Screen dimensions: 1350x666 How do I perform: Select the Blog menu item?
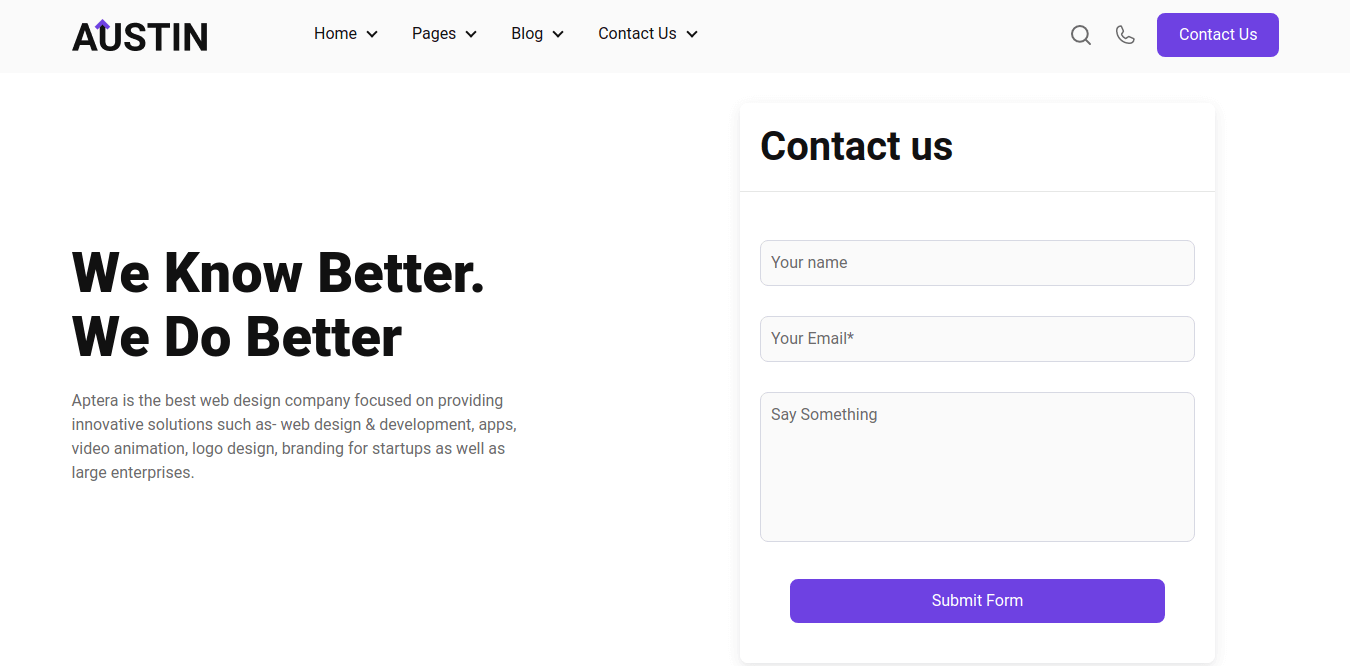coord(527,34)
